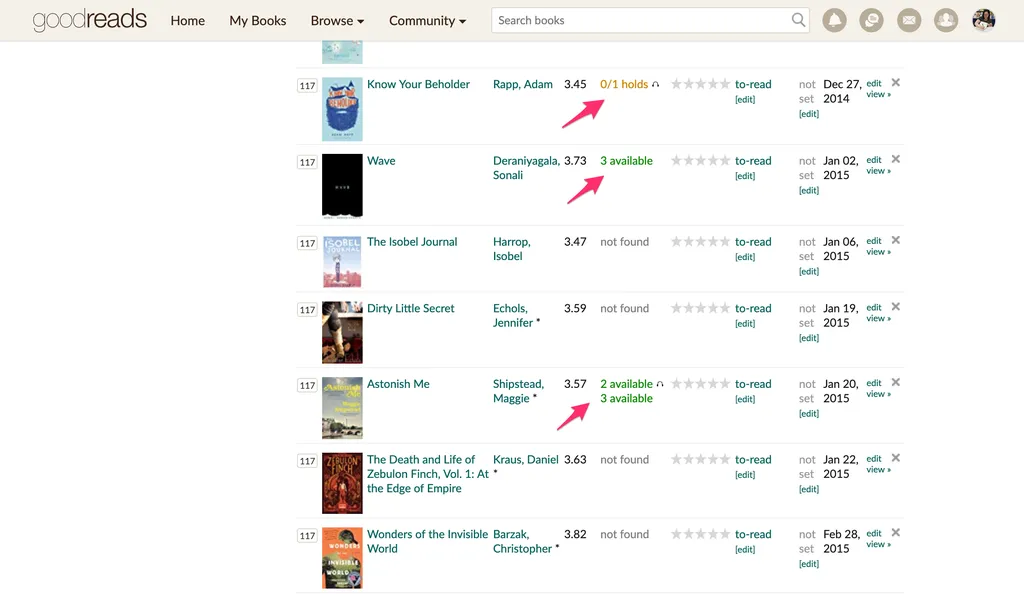Click view link for Astonish Me row
Screen dimensions: 1024x594
tap(878, 394)
